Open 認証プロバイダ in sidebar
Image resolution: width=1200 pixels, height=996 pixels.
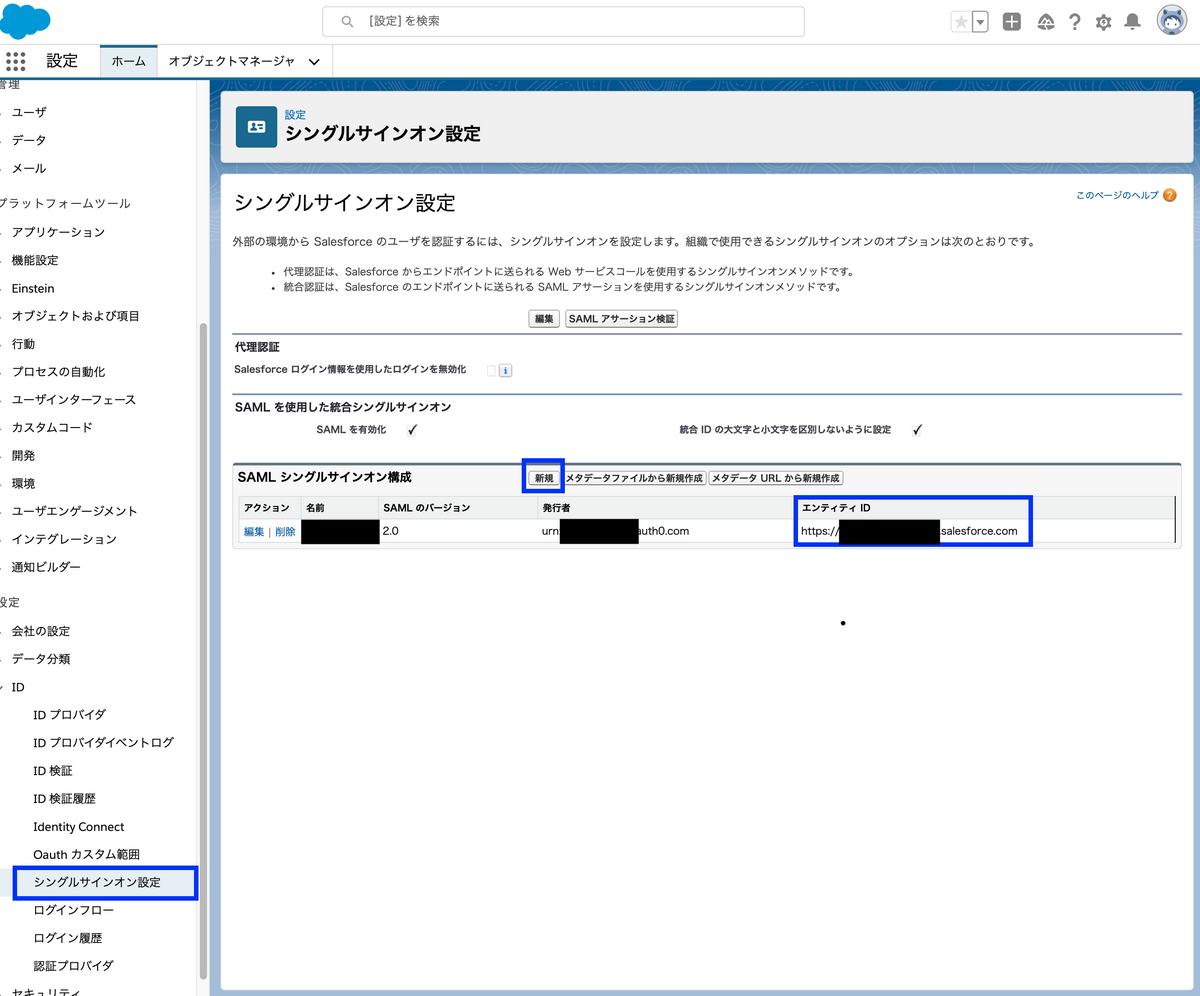[74, 966]
